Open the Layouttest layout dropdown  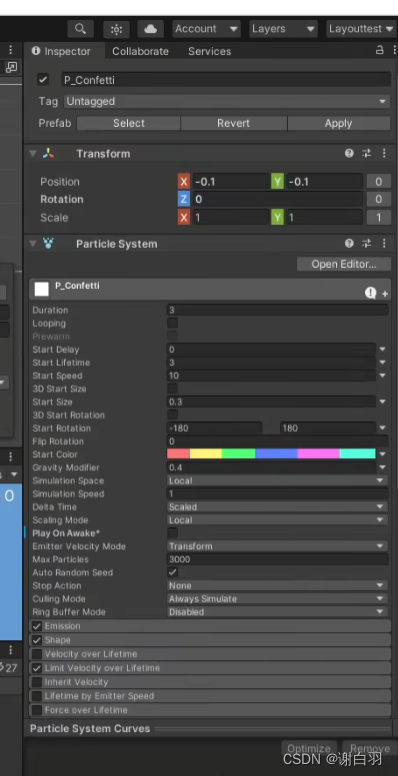tap(362, 29)
